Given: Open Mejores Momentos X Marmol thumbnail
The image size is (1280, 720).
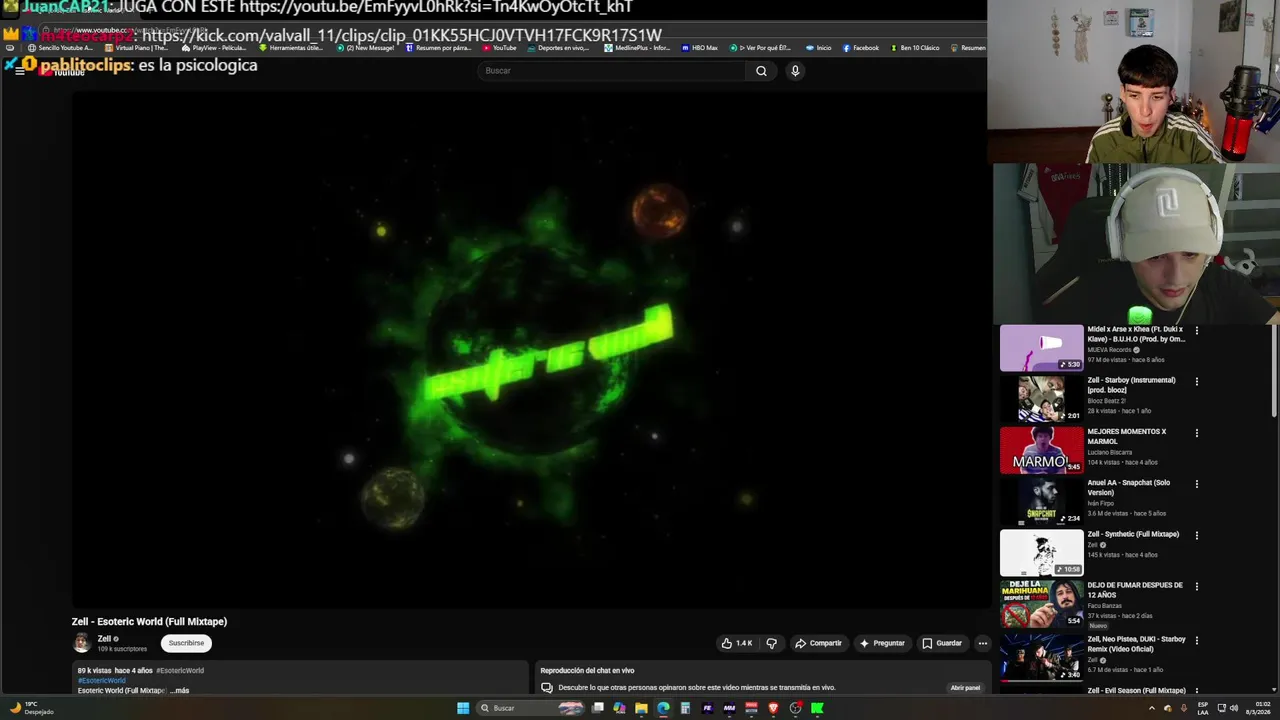Looking at the screenshot, I should pyautogui.click(x=1041, y=450).
